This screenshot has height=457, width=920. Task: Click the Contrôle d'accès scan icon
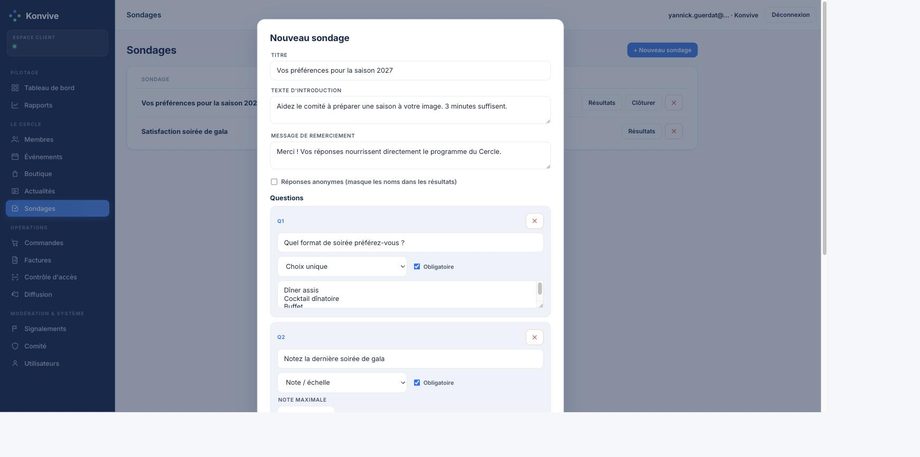15,277
